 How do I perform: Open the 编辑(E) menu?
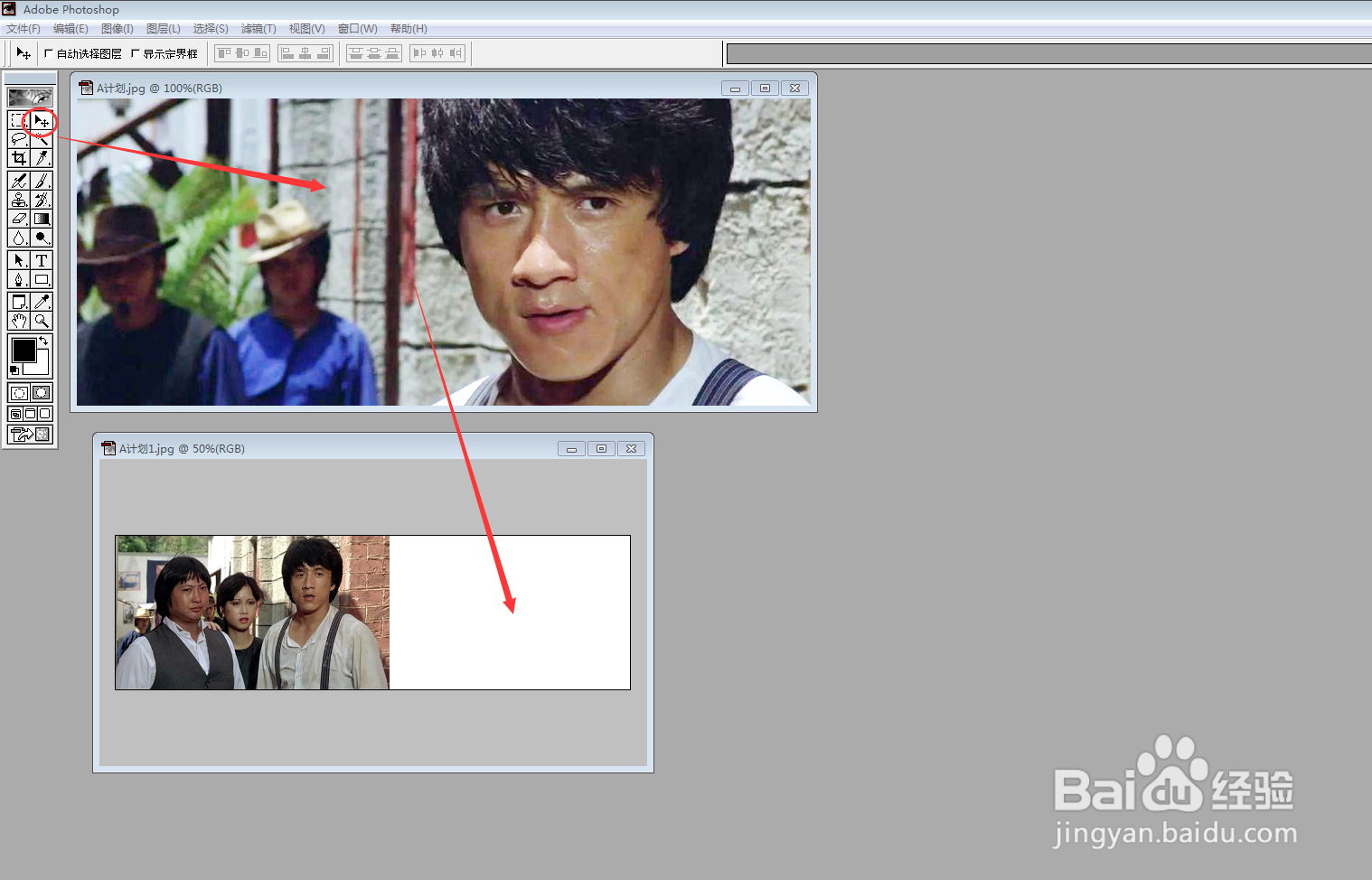click(x=70, y=29)
